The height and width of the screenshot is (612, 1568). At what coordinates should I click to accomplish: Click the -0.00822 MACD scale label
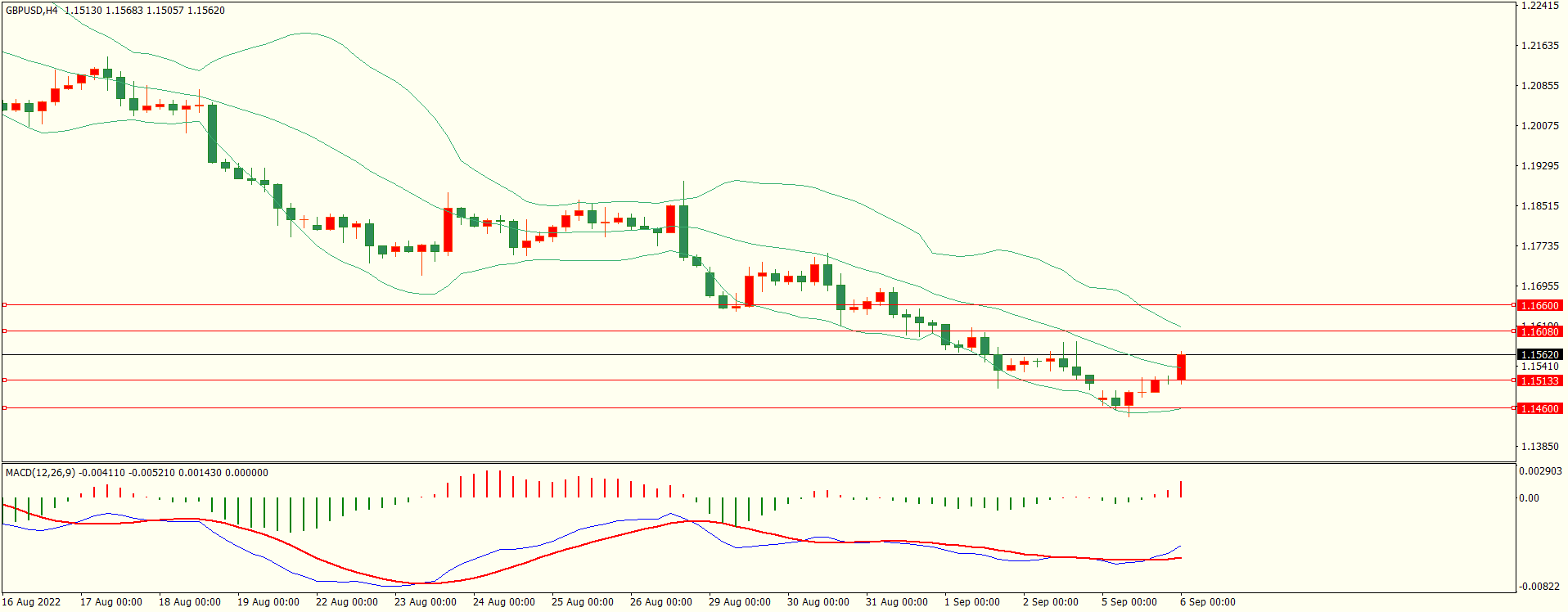[1539, 587]
